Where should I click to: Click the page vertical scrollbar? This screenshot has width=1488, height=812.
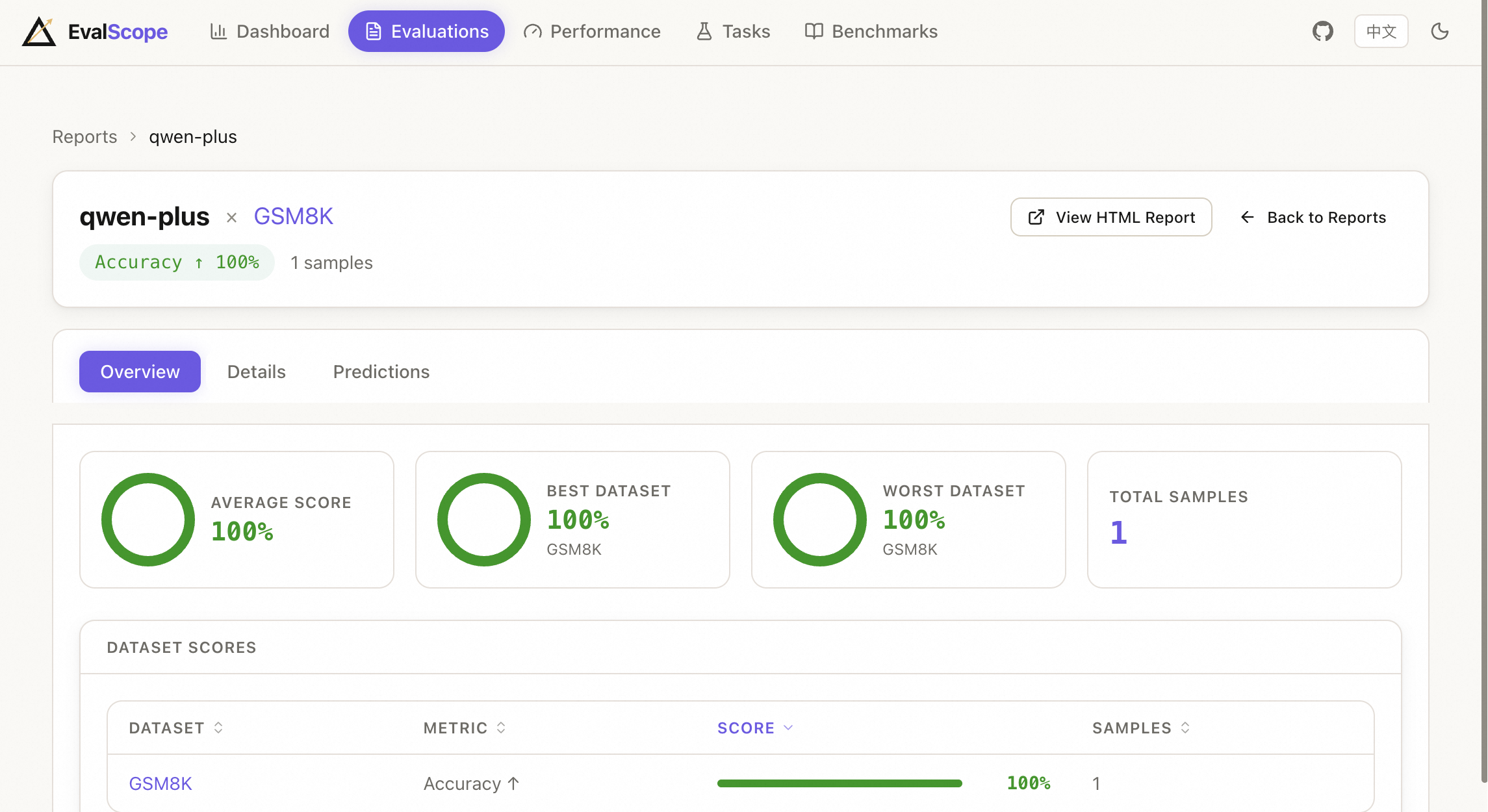1484,390
